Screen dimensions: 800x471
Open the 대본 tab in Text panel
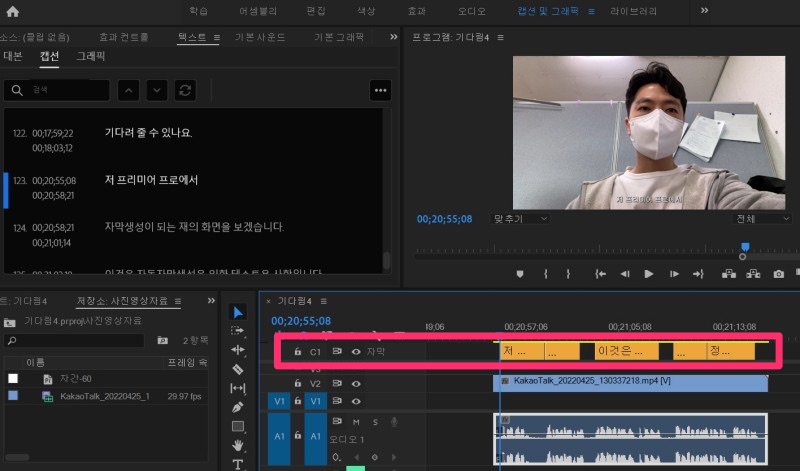[13, 56]
